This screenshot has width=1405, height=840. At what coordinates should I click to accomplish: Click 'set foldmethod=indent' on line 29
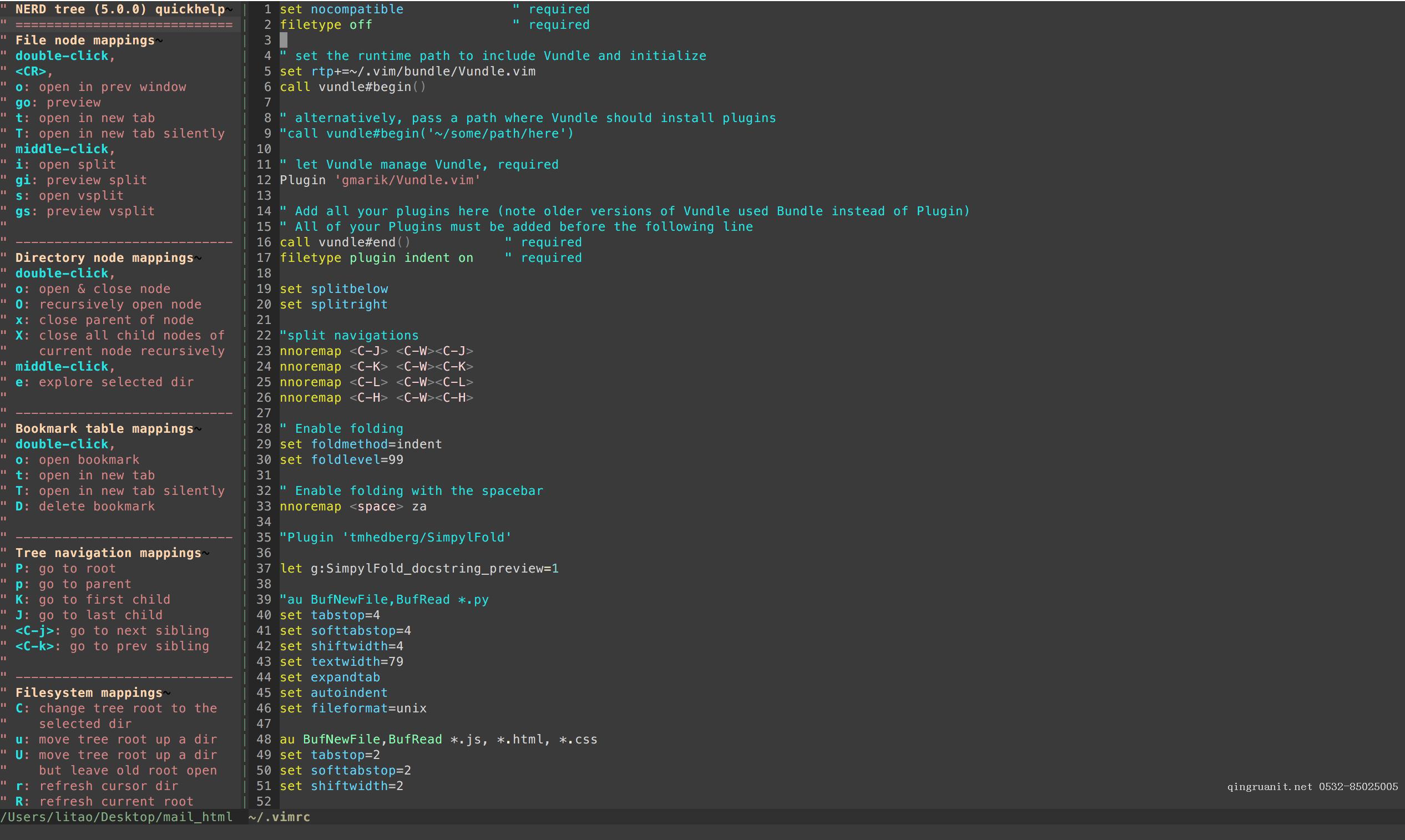[x=361, y=444]
